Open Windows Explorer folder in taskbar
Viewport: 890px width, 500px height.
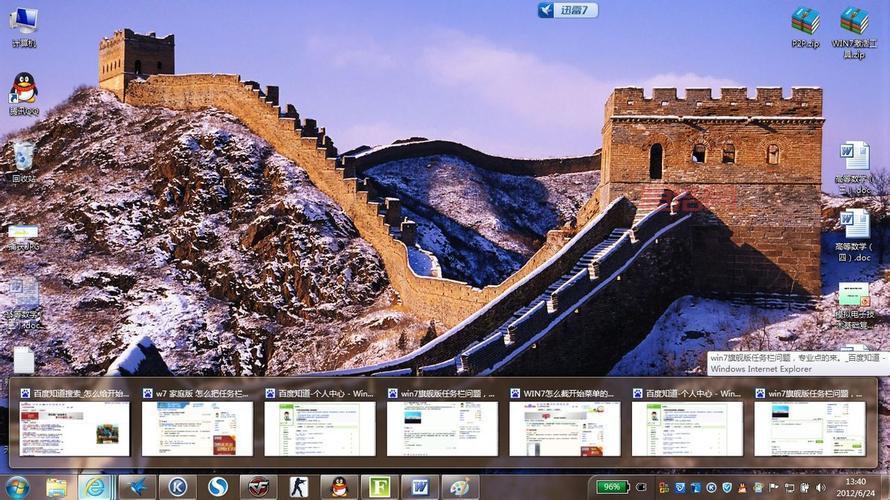tap(56, 487)
